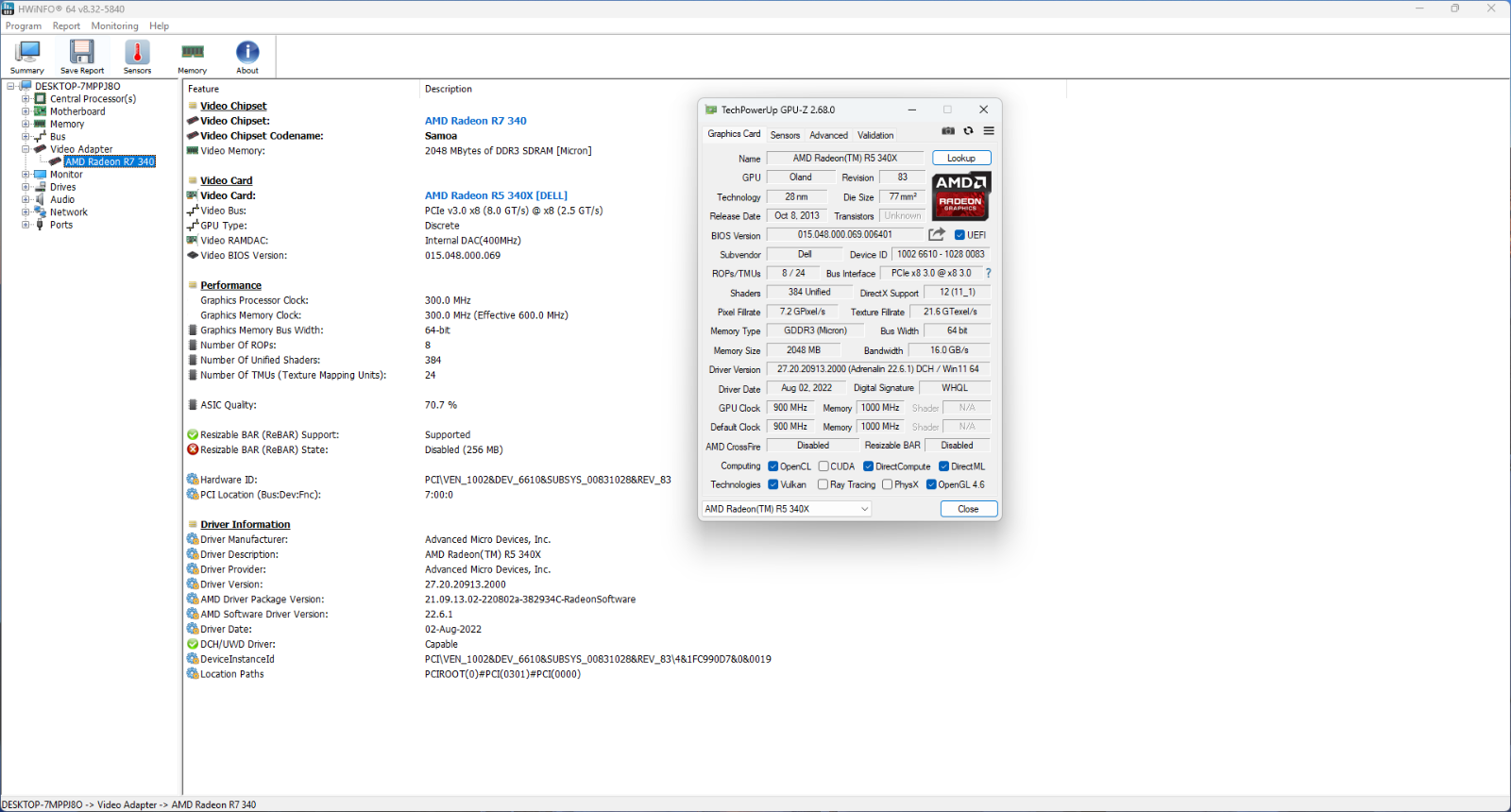The height and width of the screenshot is (812, 1511).
Task: Switch to the GPU-Z Sensors tab
Action: 785,135
